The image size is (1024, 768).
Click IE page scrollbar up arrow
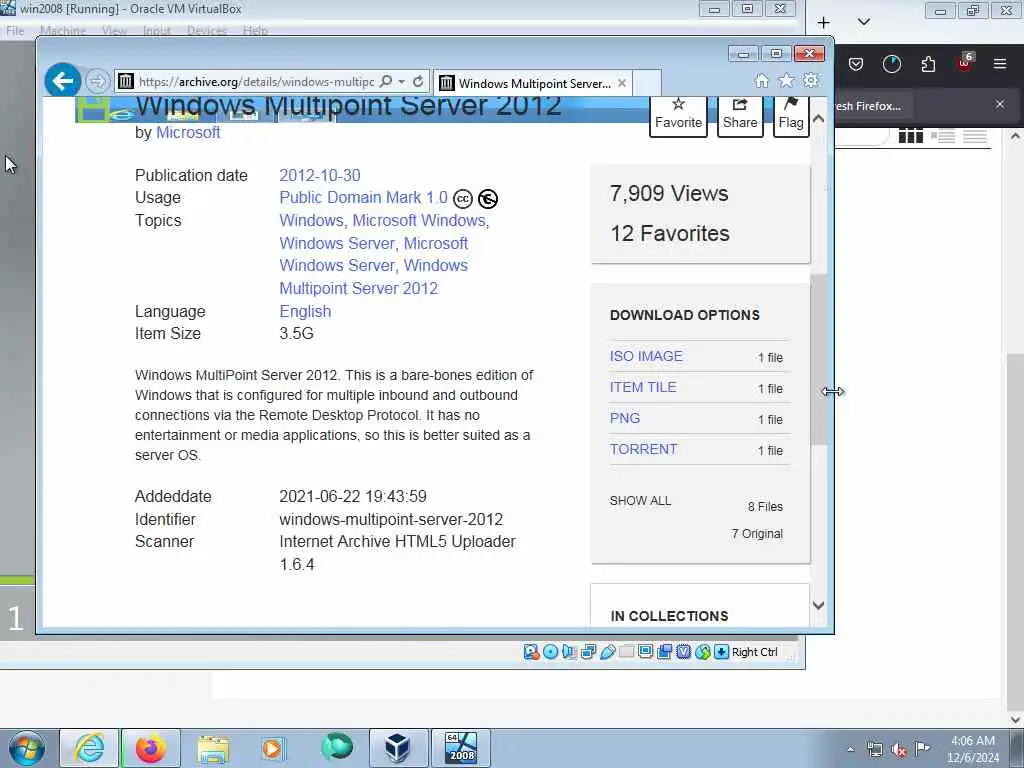tap(818, 120)
